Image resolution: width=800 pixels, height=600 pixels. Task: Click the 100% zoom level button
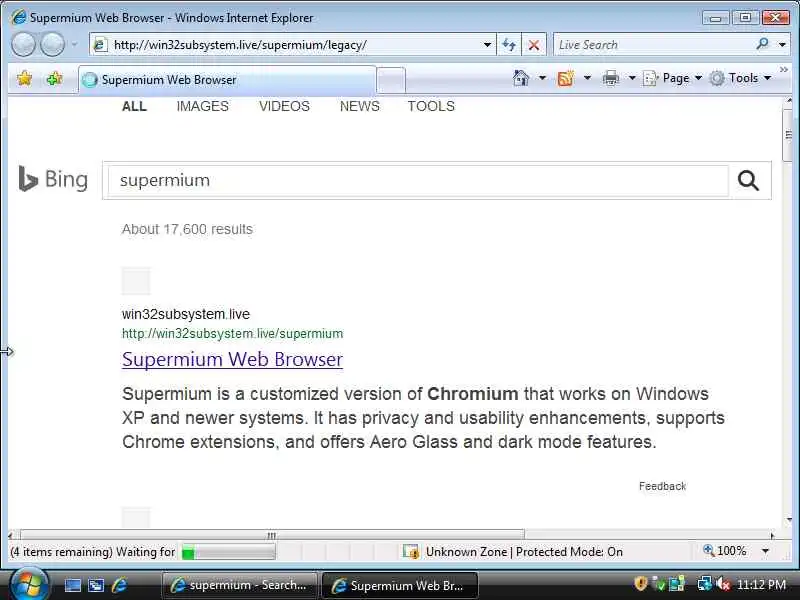point(724,551)
